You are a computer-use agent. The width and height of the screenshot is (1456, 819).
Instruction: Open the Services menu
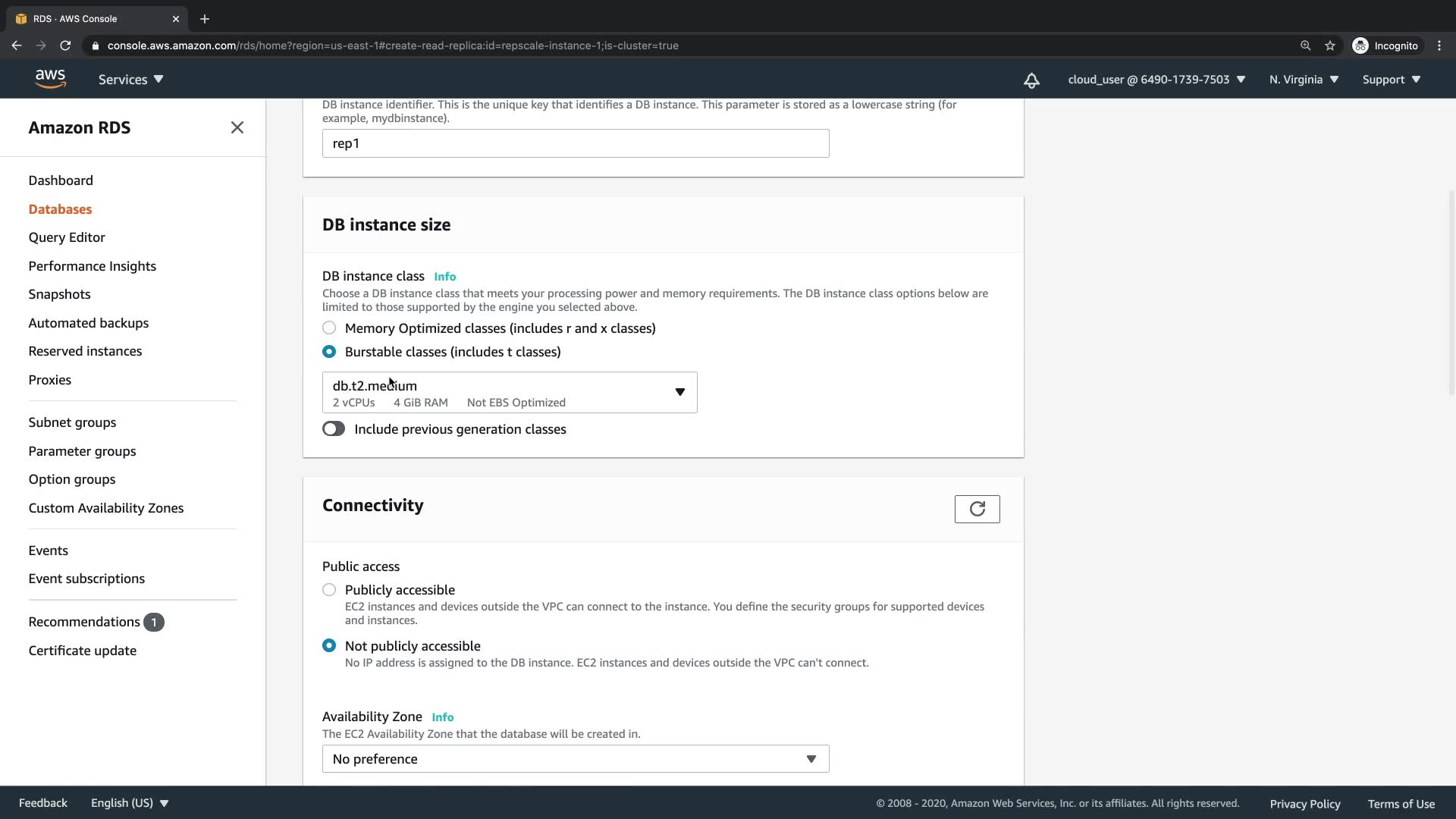(130, 80)
